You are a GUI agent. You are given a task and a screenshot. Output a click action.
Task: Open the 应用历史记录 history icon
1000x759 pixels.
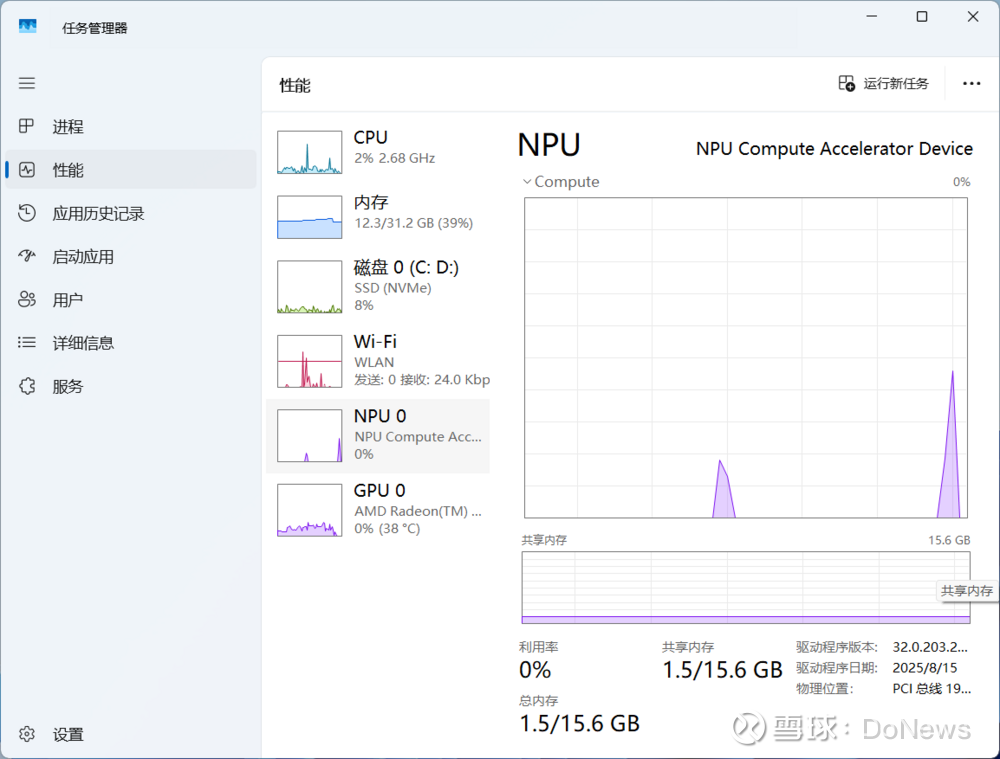pos(27,213)
